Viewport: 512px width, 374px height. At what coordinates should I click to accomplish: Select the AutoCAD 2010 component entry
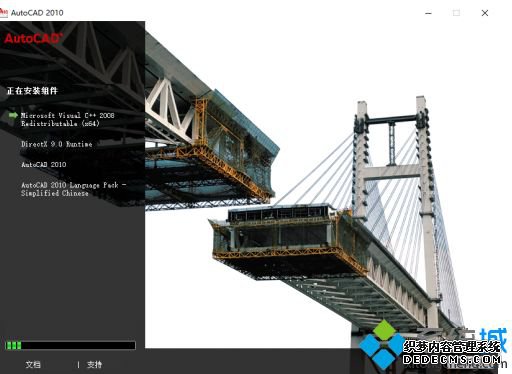pos(44,164)
